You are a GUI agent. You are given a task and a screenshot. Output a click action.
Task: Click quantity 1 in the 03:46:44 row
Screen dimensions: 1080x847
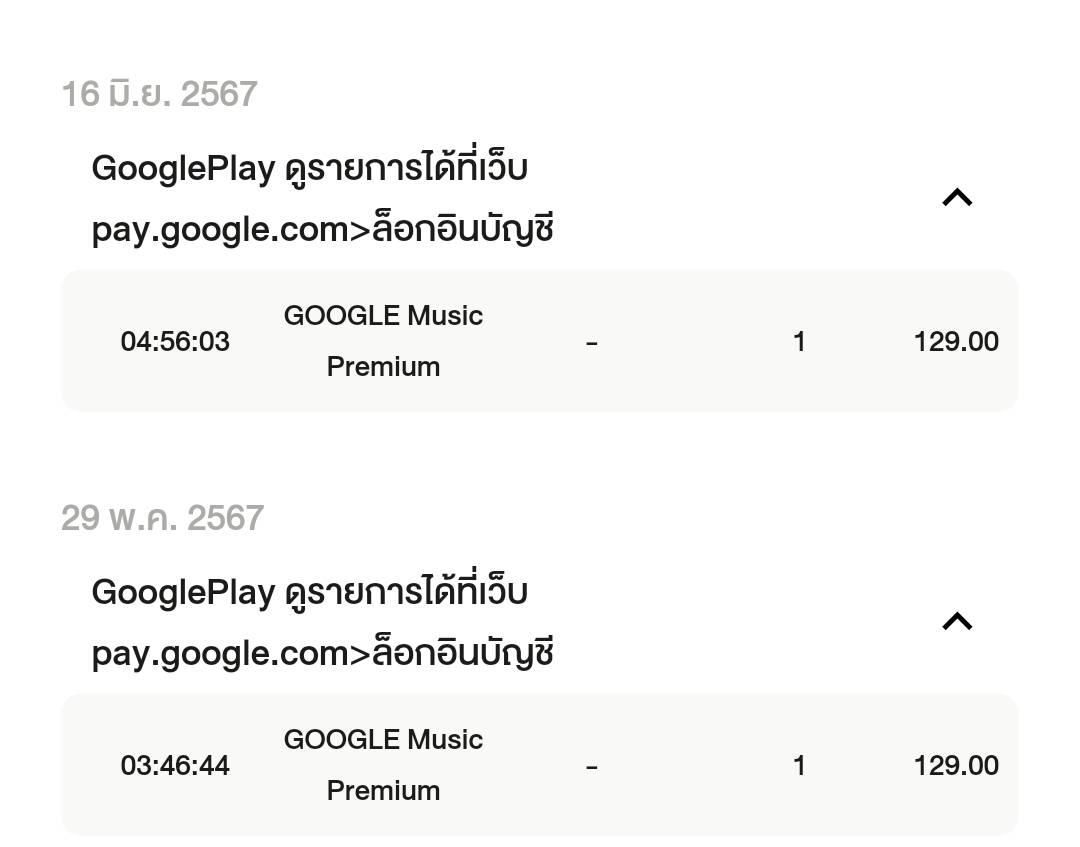(x=799, y=766)
